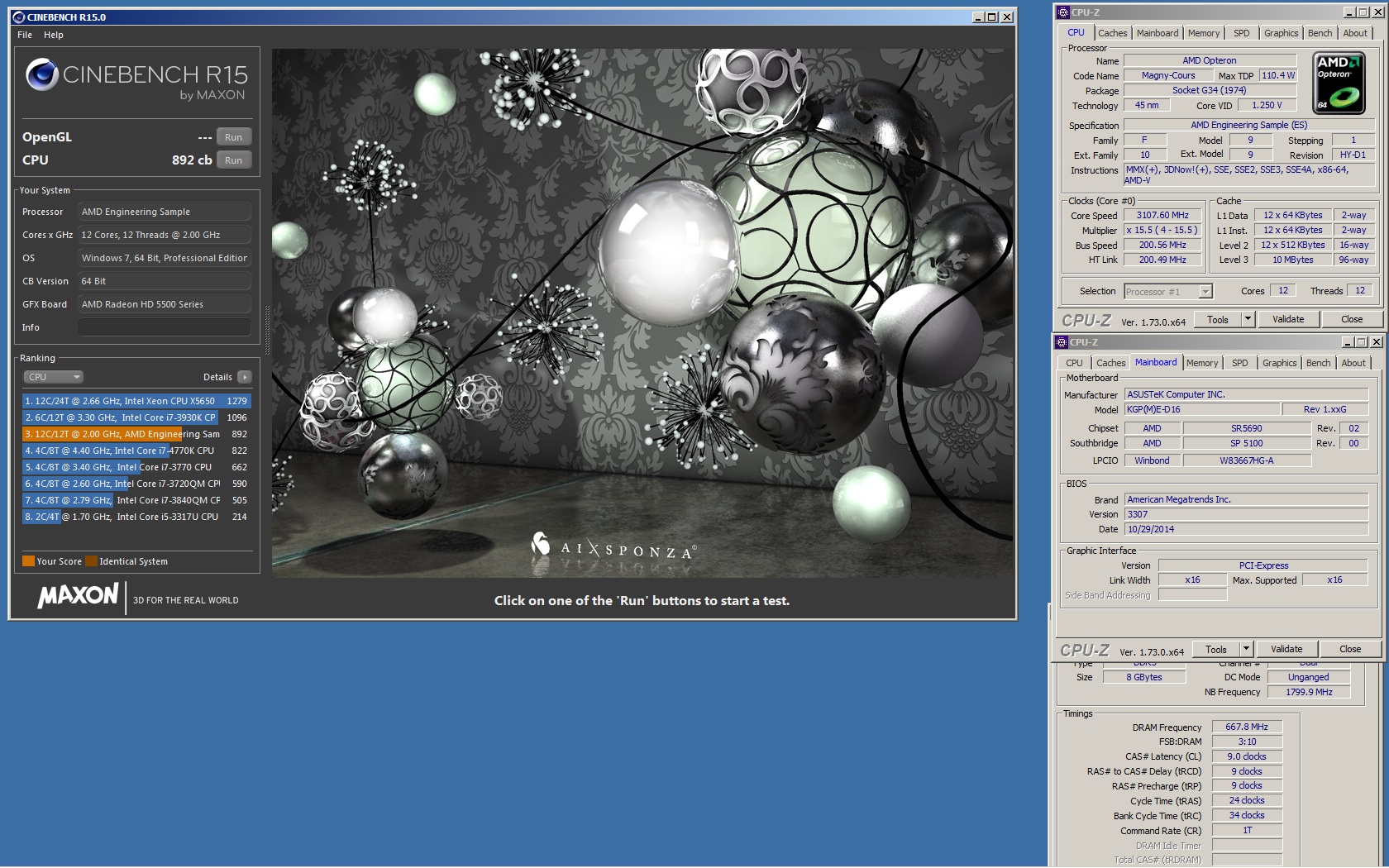Click the AIXSPONZA logo on render
1389x868 pixels.
[613, 546]
